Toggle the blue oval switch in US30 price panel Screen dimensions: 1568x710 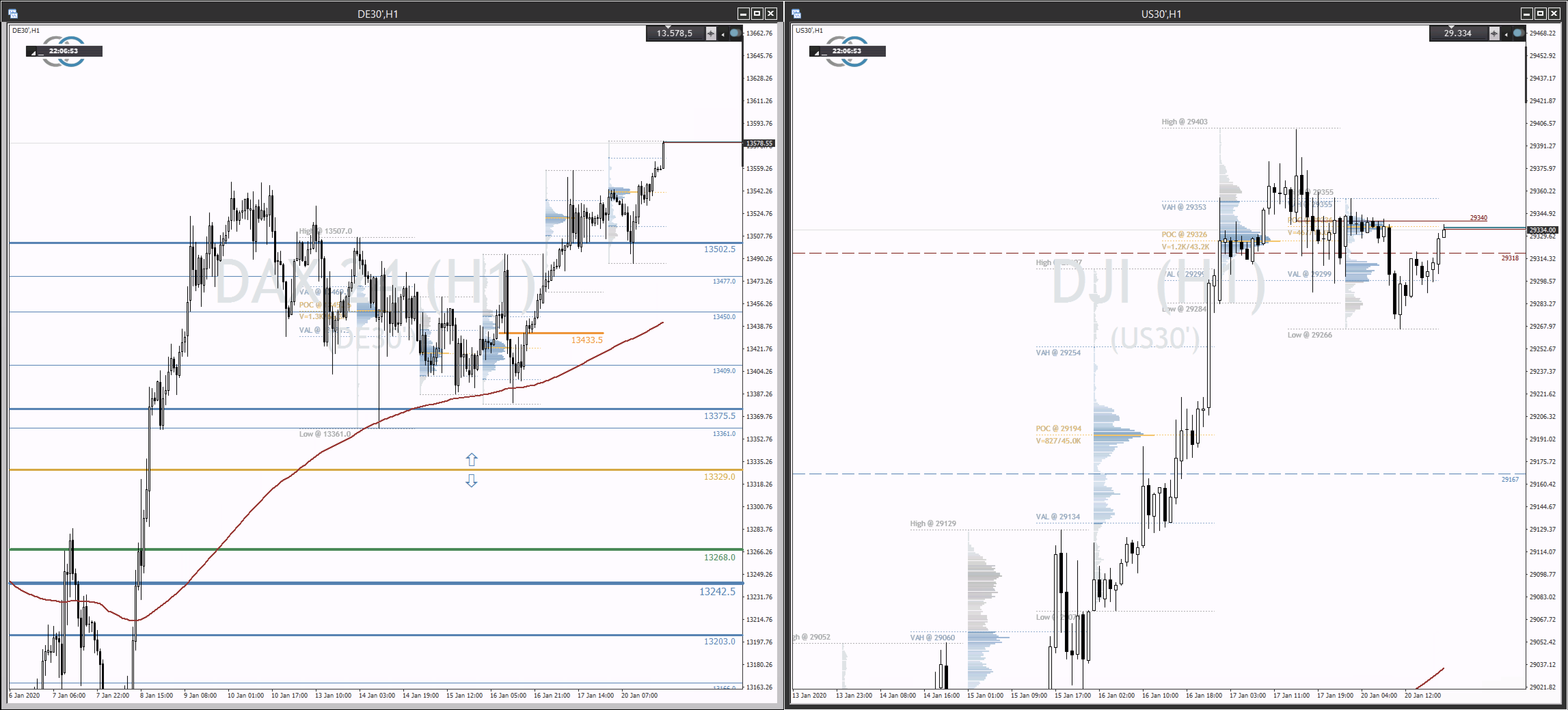click(1519, 33)
